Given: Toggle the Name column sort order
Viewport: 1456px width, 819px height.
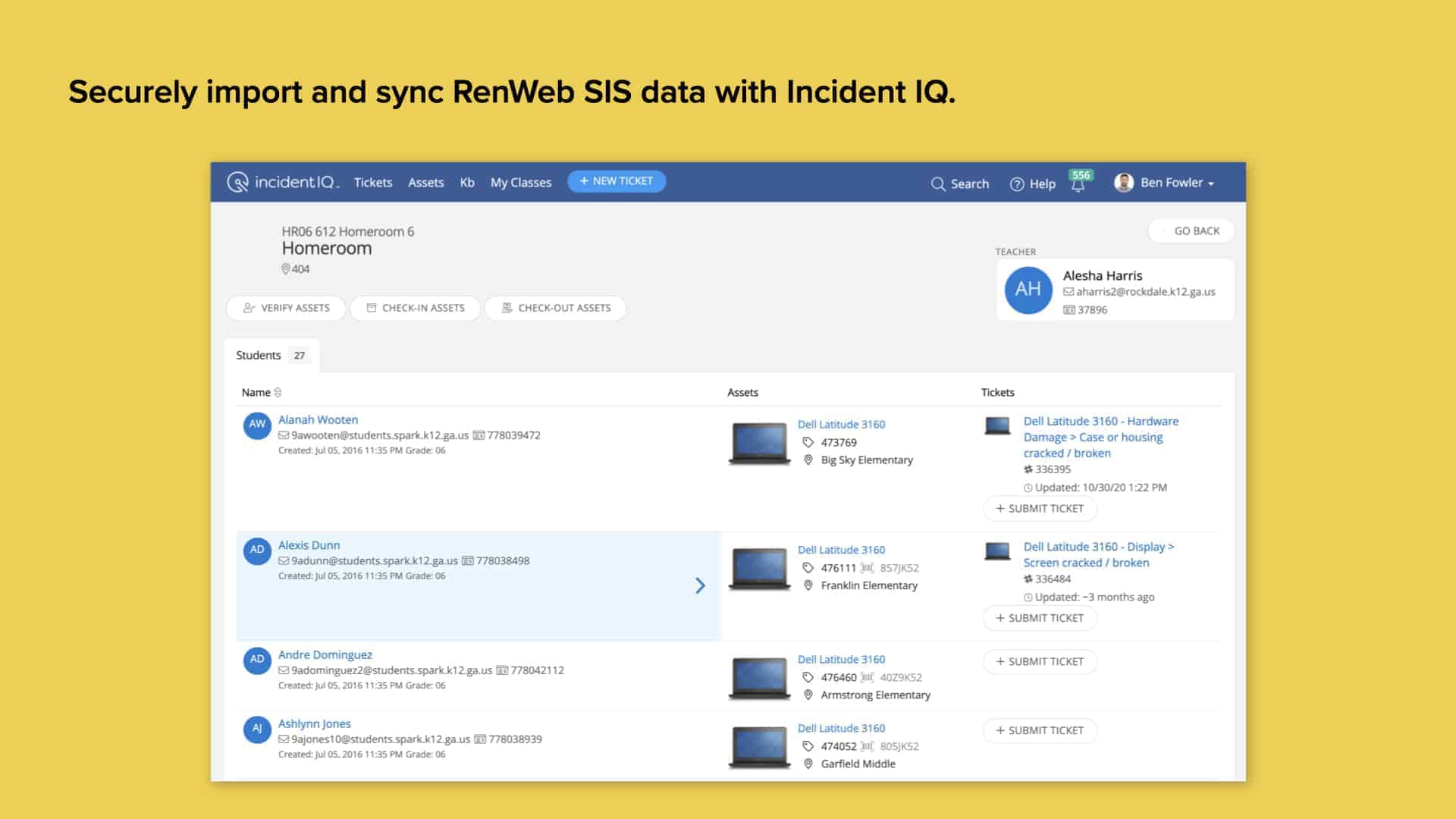Looking at the screenshot, I should (x=276, y=392).
